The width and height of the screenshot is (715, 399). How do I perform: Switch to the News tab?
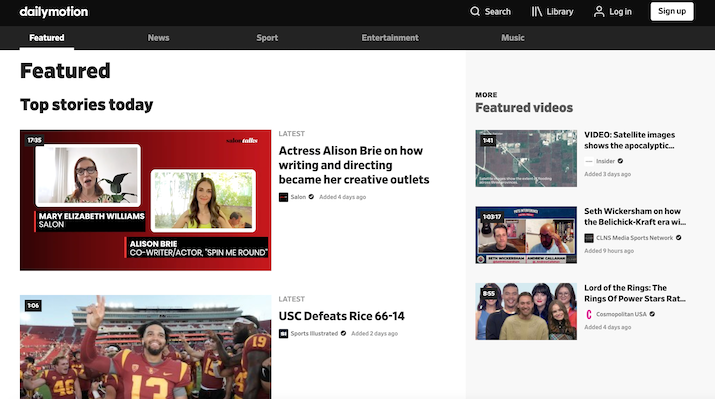click(x=158, y=38)
